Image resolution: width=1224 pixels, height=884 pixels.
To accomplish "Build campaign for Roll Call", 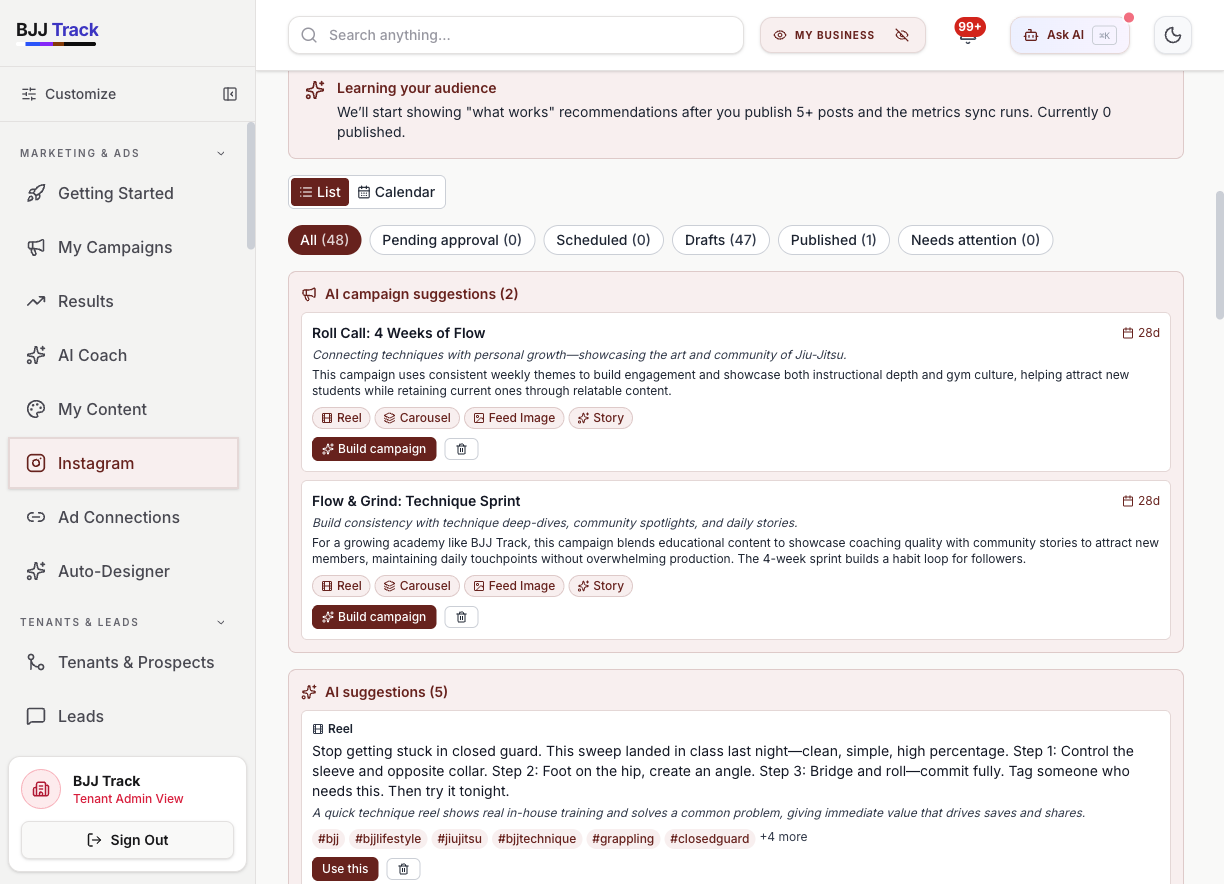I will point(374,449).
